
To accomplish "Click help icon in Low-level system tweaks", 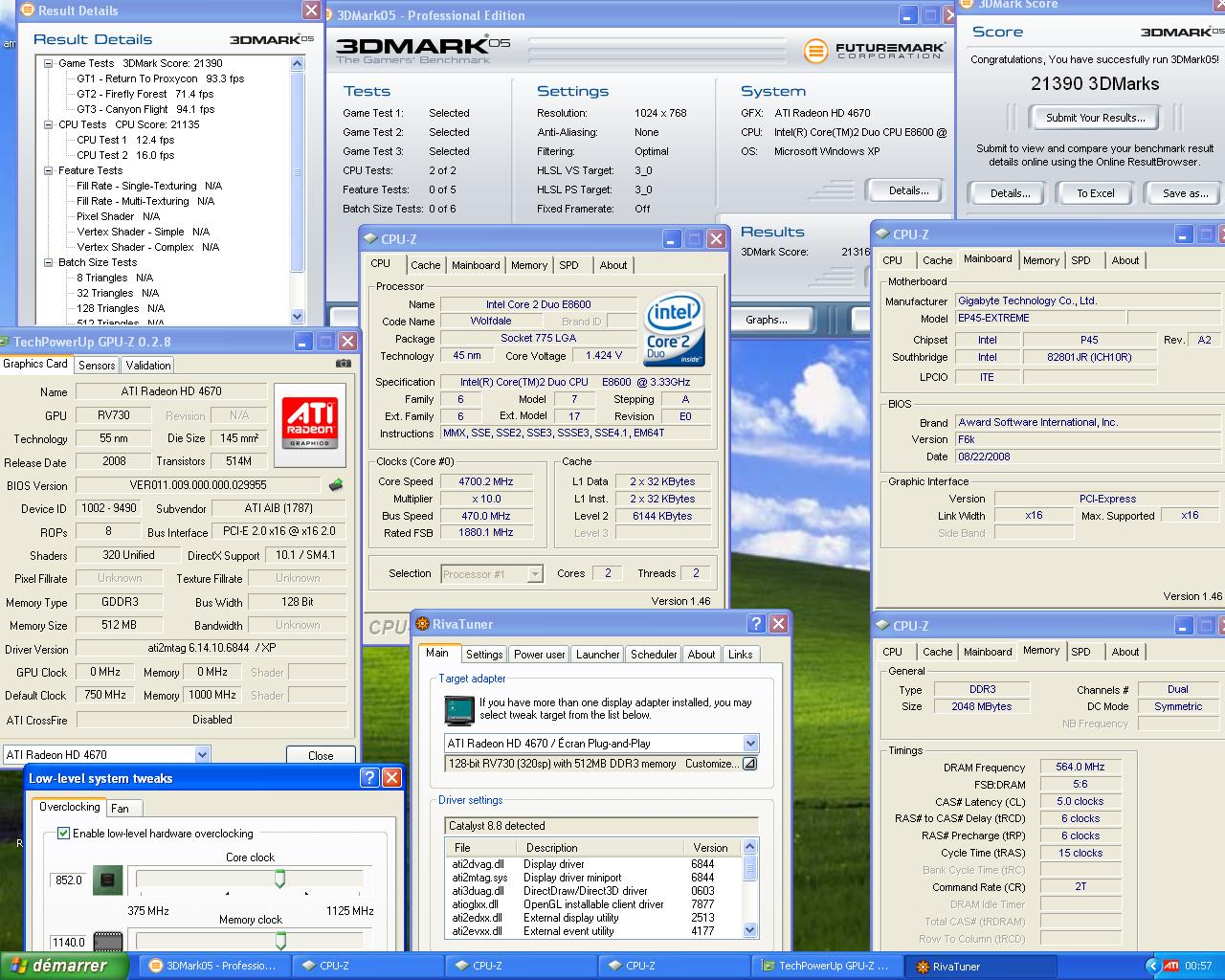I will tap(369, 778).
